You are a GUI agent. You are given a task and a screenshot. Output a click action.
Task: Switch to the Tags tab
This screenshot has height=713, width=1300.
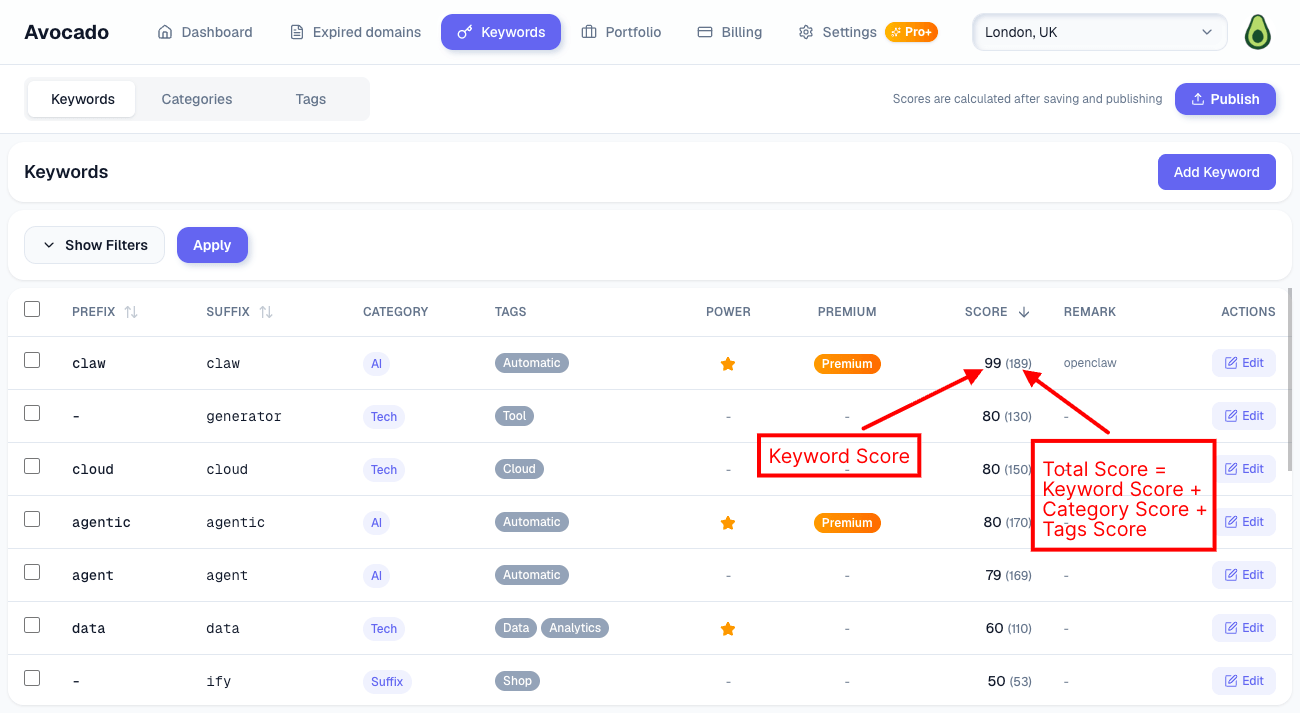pos(311,99)
